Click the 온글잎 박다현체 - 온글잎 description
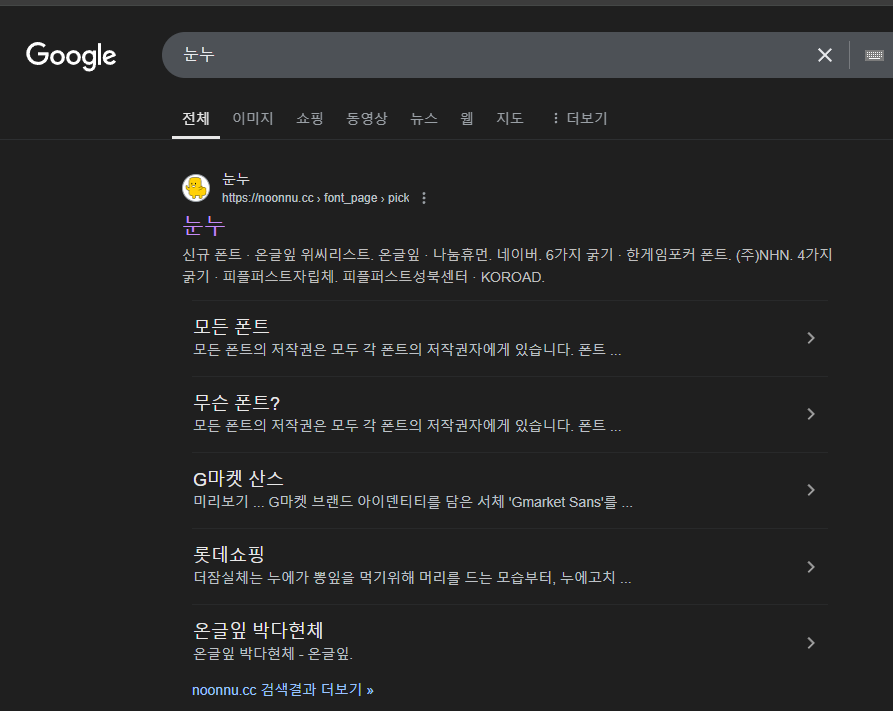Screen dimensions: 893x711 (x=273, y=653)
